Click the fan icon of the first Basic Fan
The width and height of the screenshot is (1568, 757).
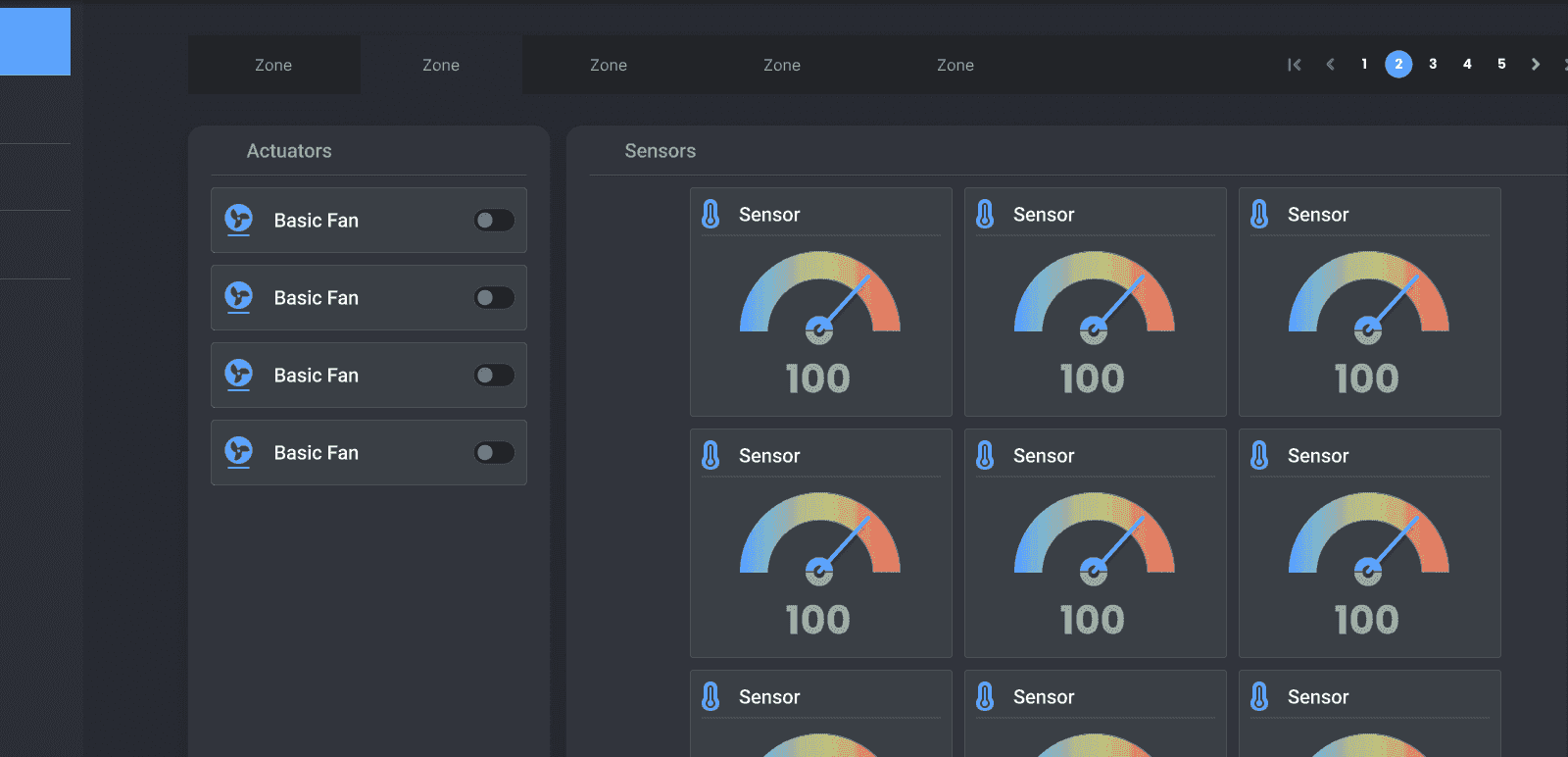coord(238,220)
